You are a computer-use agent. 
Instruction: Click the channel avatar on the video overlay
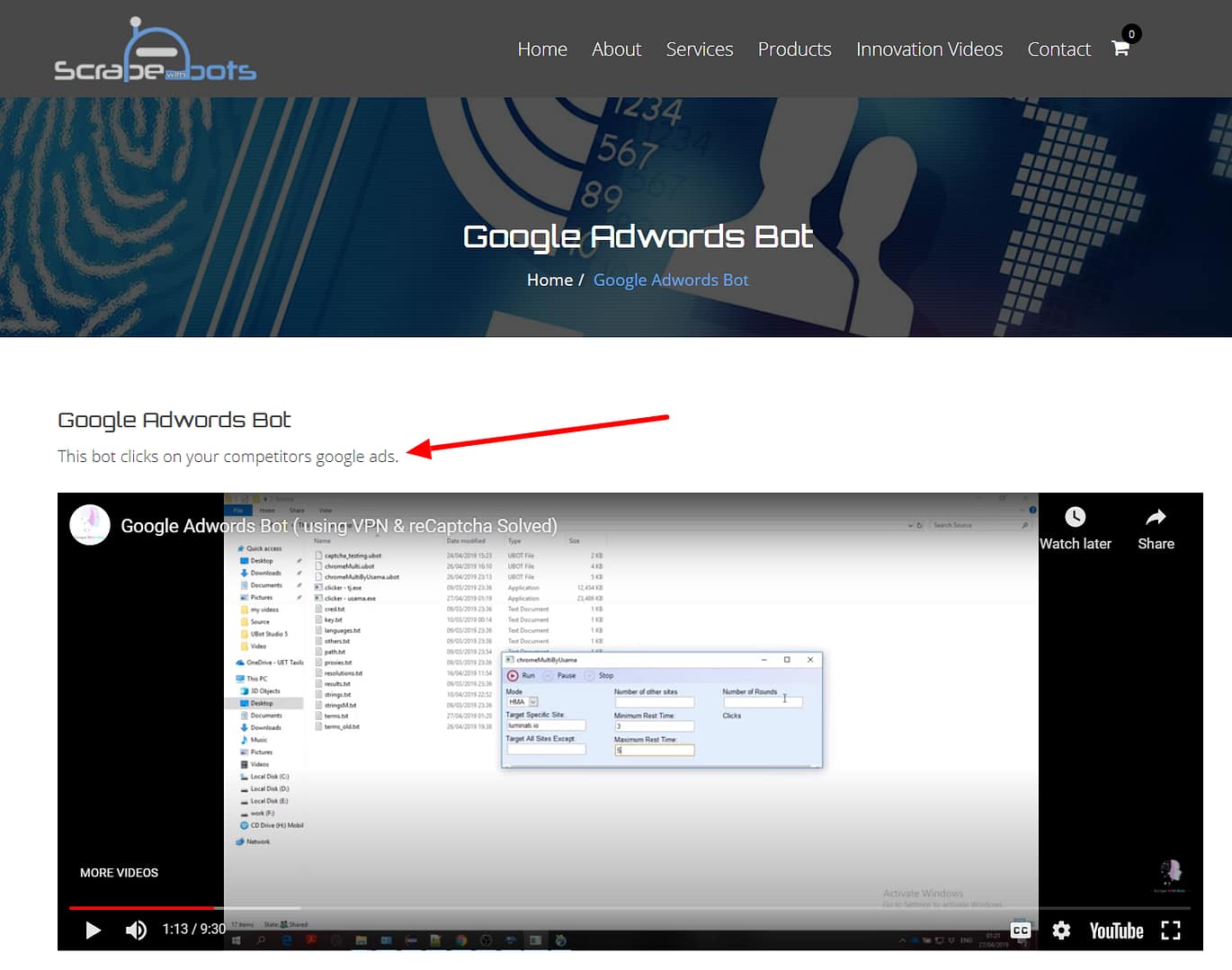click(89, 525)
